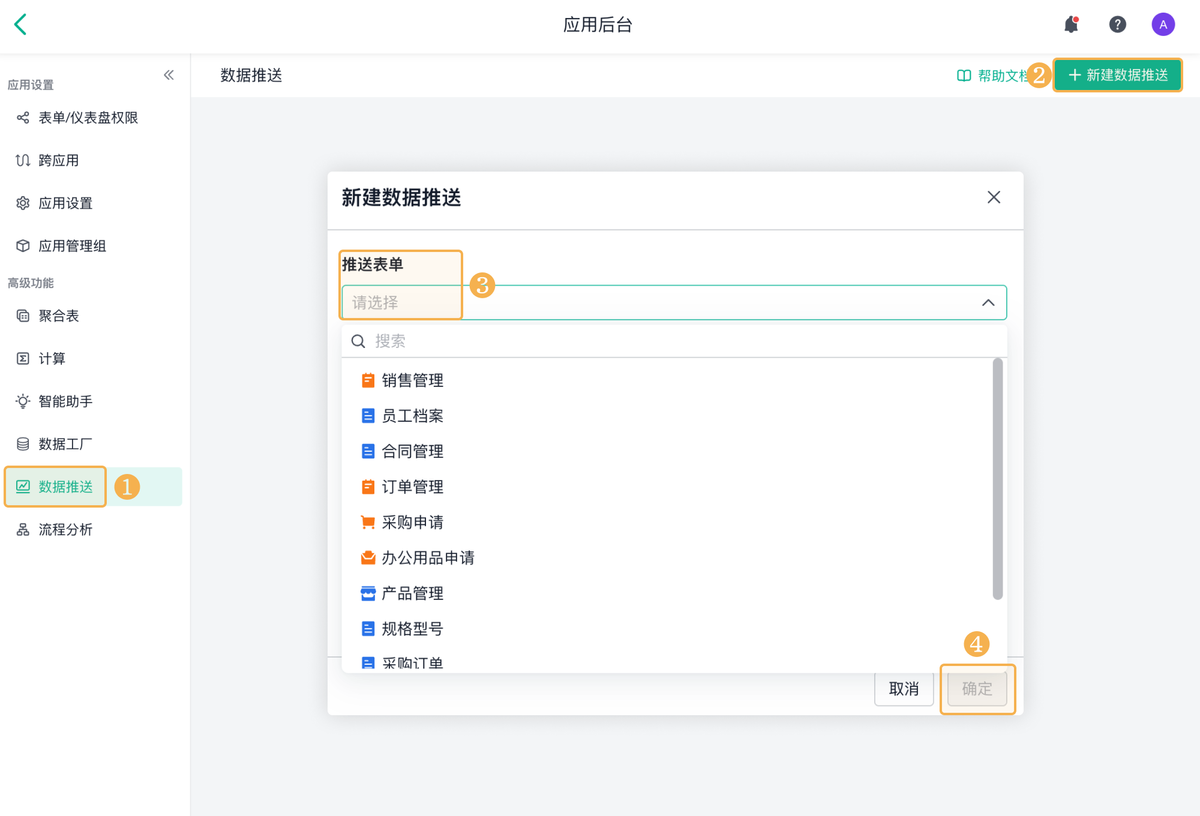This screenshot has width=1200, height=816.
Task: Click the 新建数据推送 button
Action: tap(1118, 75)
